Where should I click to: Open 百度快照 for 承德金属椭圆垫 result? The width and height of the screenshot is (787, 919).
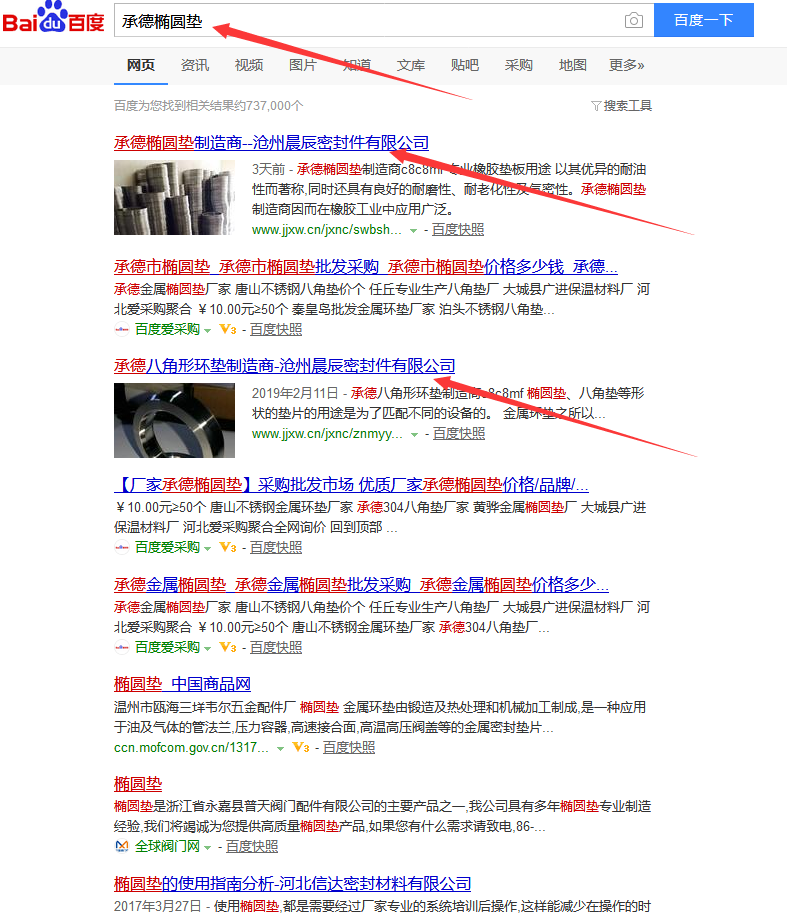pos(276,648)
